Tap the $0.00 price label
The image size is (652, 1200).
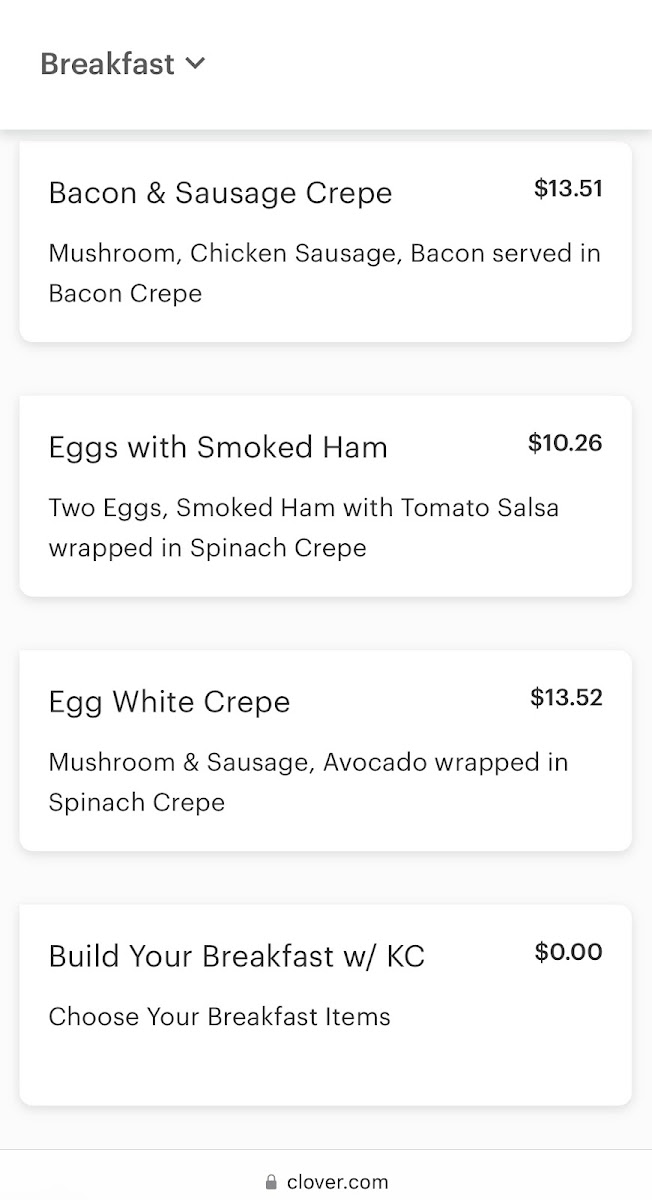point(568,952)
